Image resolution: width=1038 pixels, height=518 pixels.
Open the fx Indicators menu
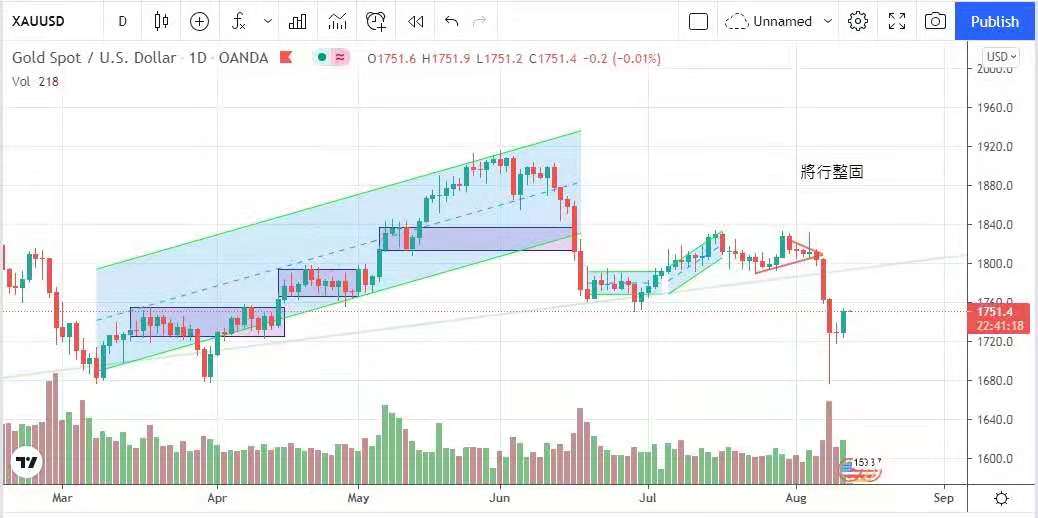tap(238, 21)
